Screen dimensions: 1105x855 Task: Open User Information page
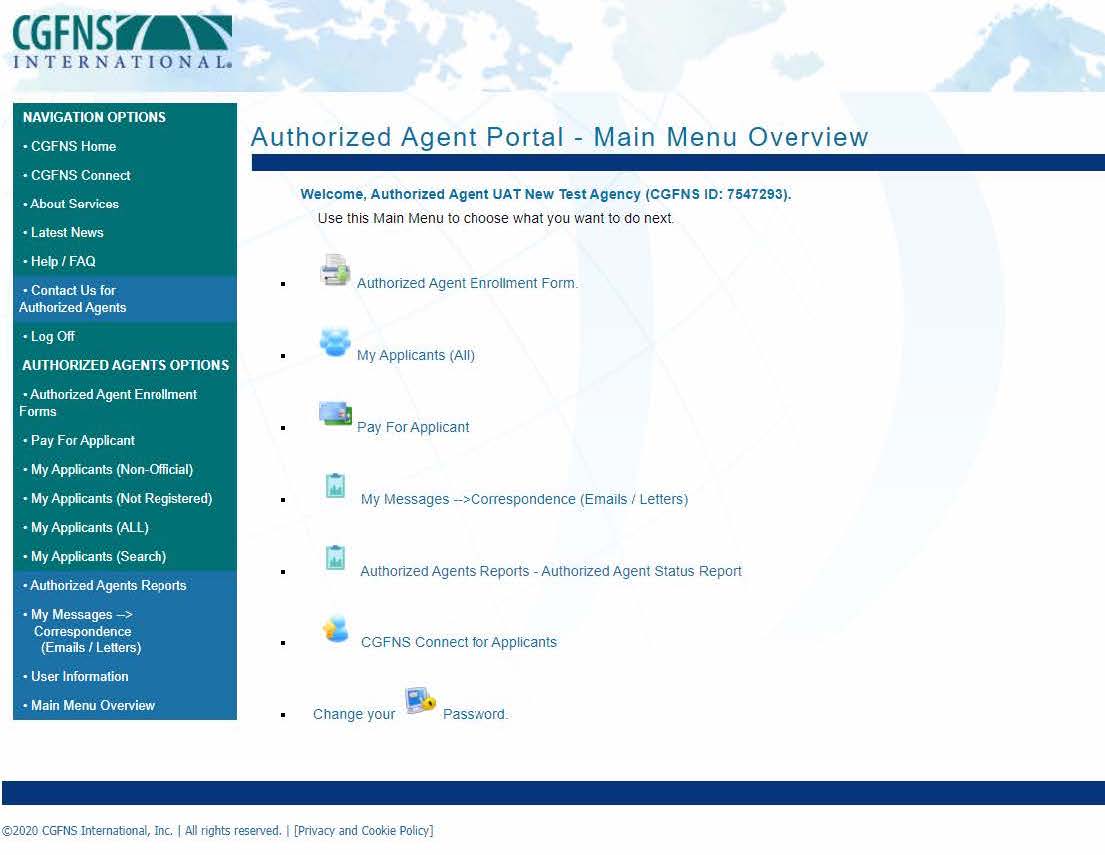click(x=80, y=676)
